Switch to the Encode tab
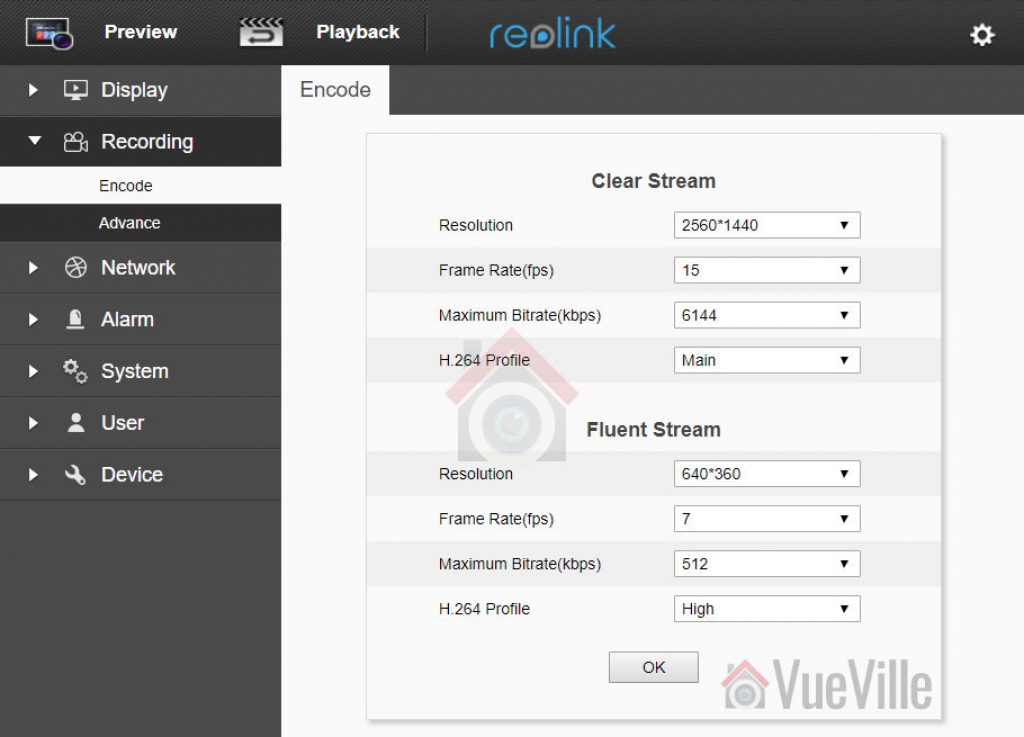 tap(334, 89)
